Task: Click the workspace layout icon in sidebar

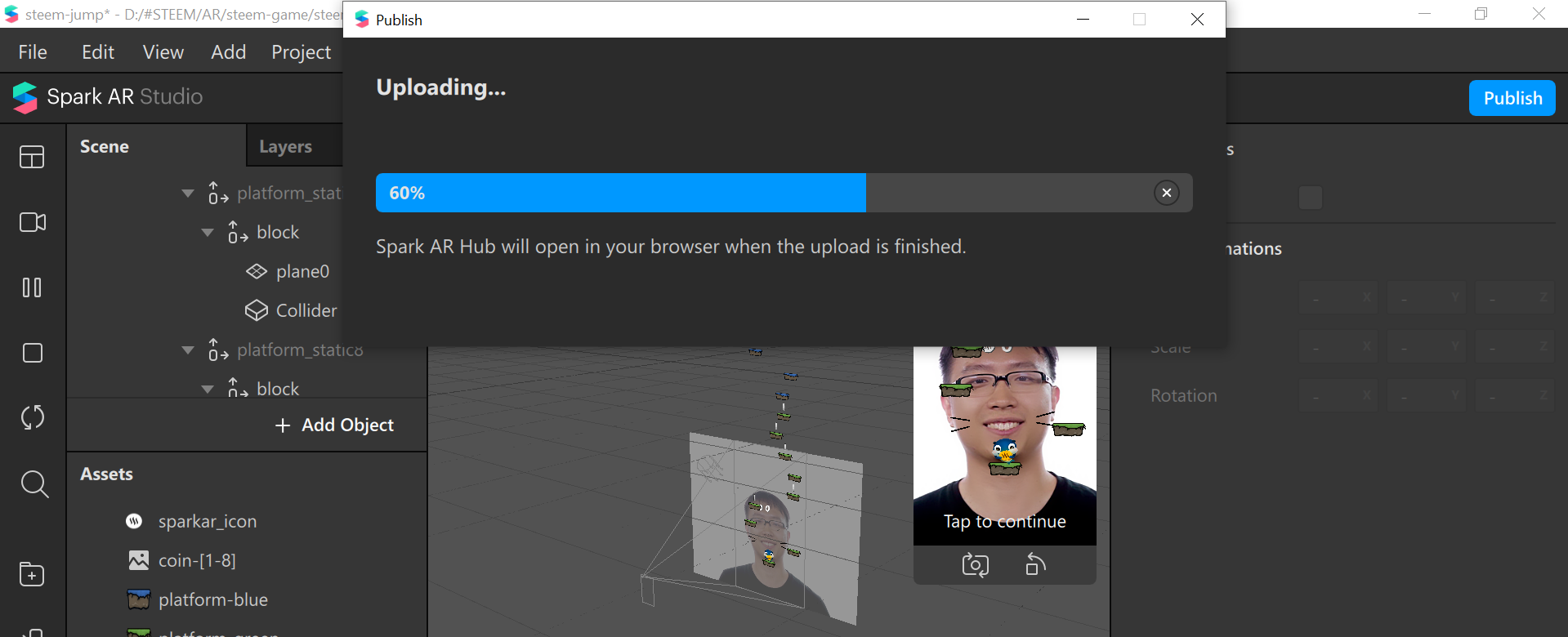Action: pyautogui.click(x=32, y=157)
